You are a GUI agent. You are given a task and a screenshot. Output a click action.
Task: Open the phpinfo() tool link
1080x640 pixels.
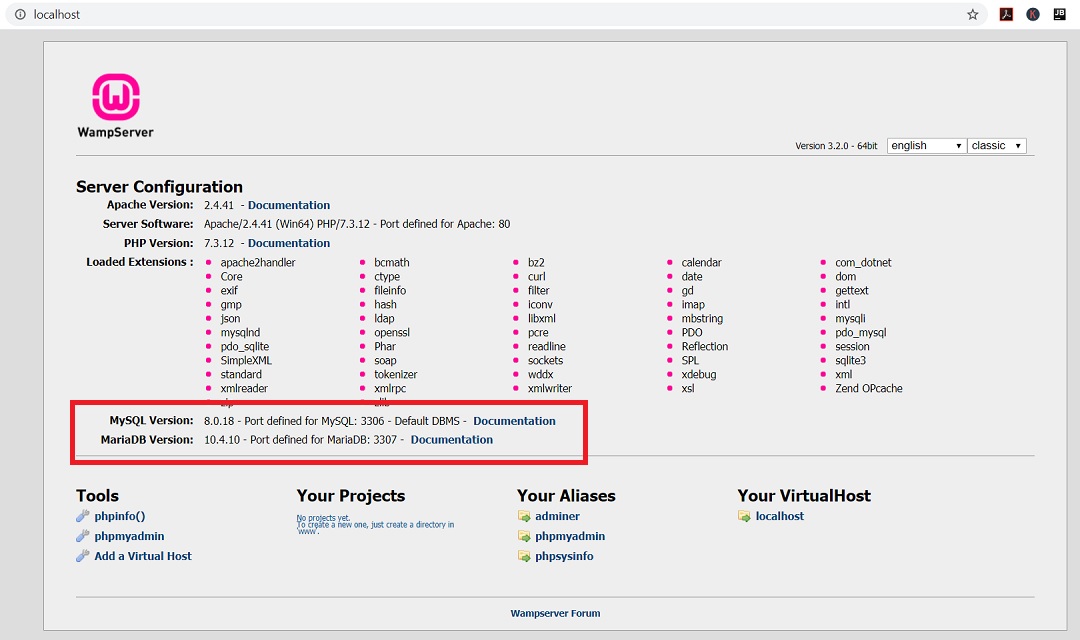pos(120,516)
